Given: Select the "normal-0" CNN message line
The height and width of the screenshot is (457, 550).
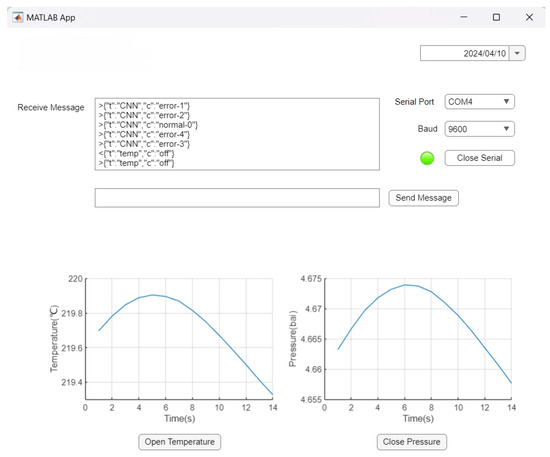Looking at the screenshot, I should click(148, 125).
